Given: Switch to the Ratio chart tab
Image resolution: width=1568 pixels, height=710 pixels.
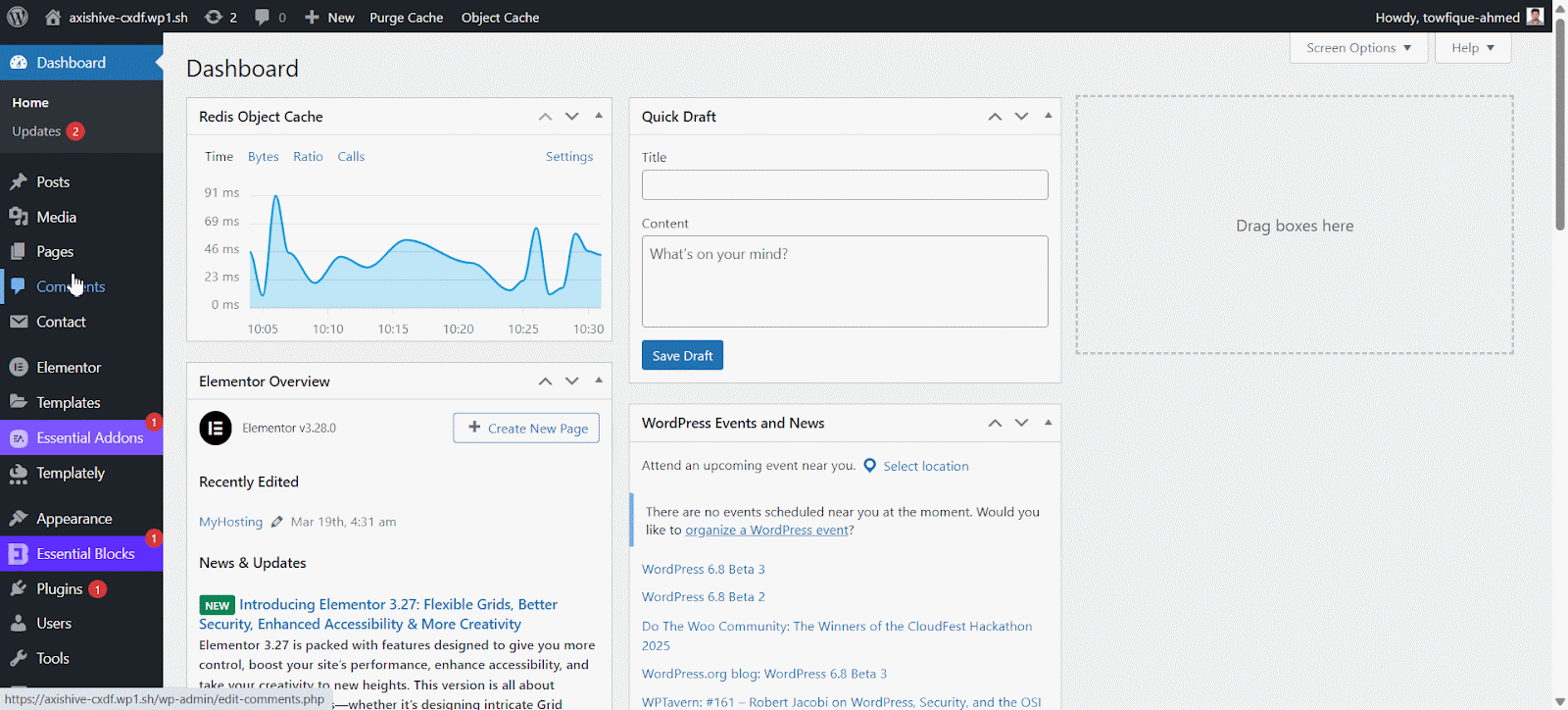Looking at the screenshot, I should (308, 157).
